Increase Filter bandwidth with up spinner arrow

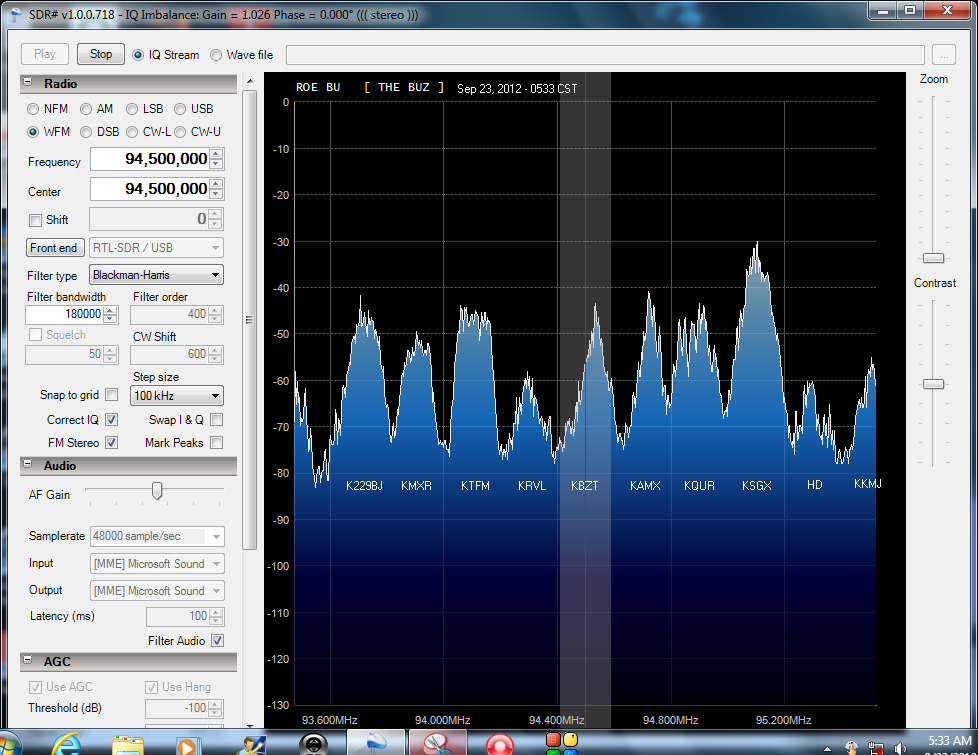coord(110,310)
